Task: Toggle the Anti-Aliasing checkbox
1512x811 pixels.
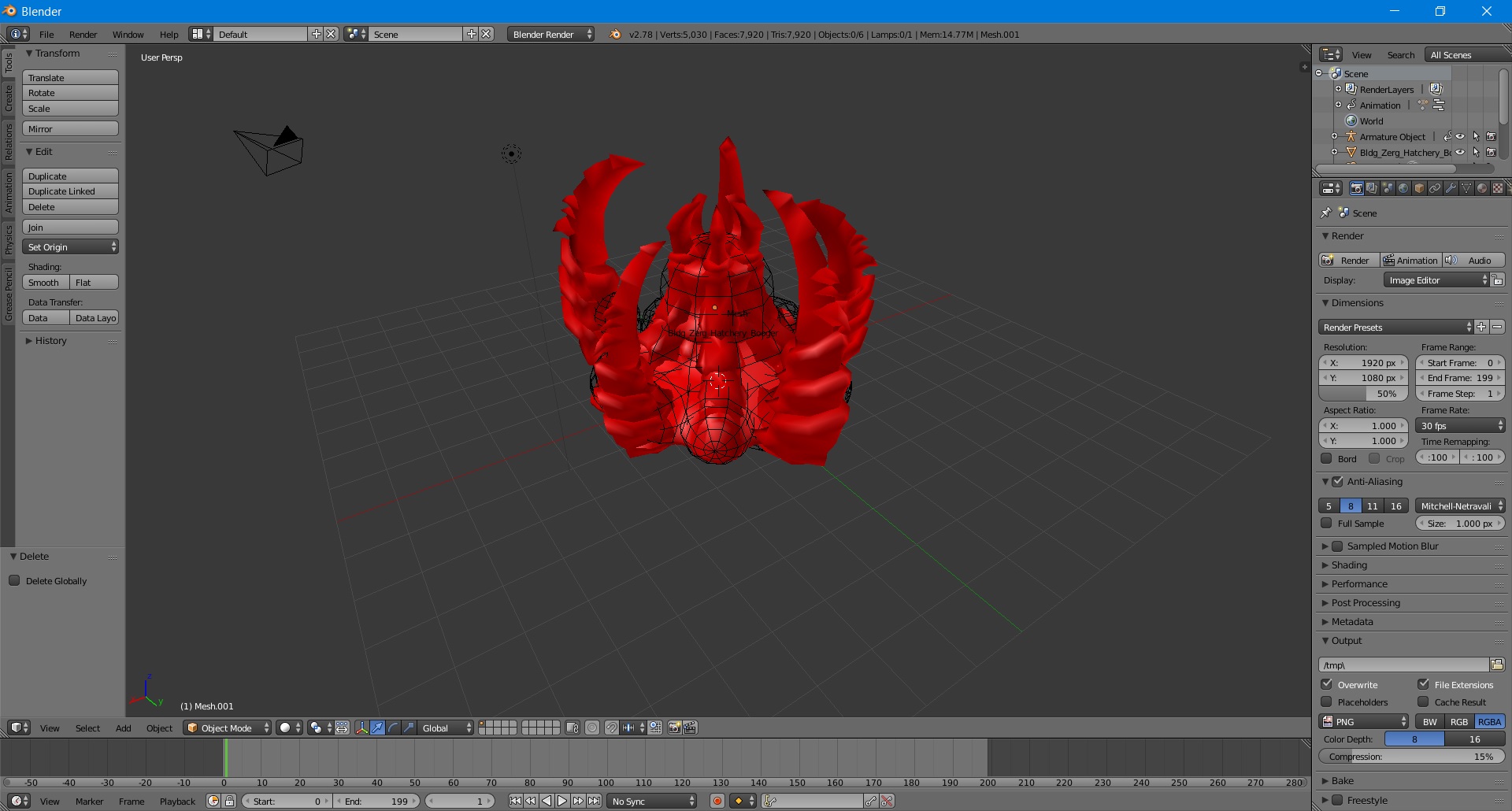Action: pos(1337,481)
